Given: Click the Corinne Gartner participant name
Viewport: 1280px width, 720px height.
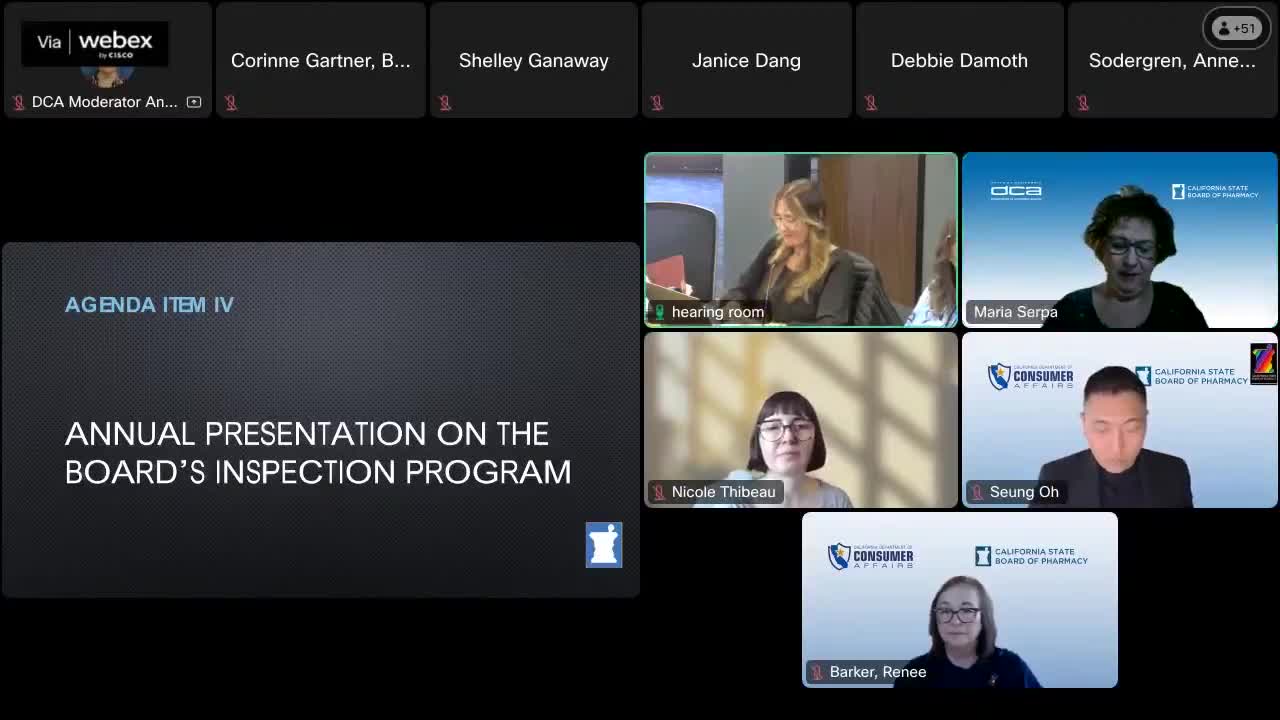Looking at the screenshot, I should pyautogui.click(x=321, y=60).
